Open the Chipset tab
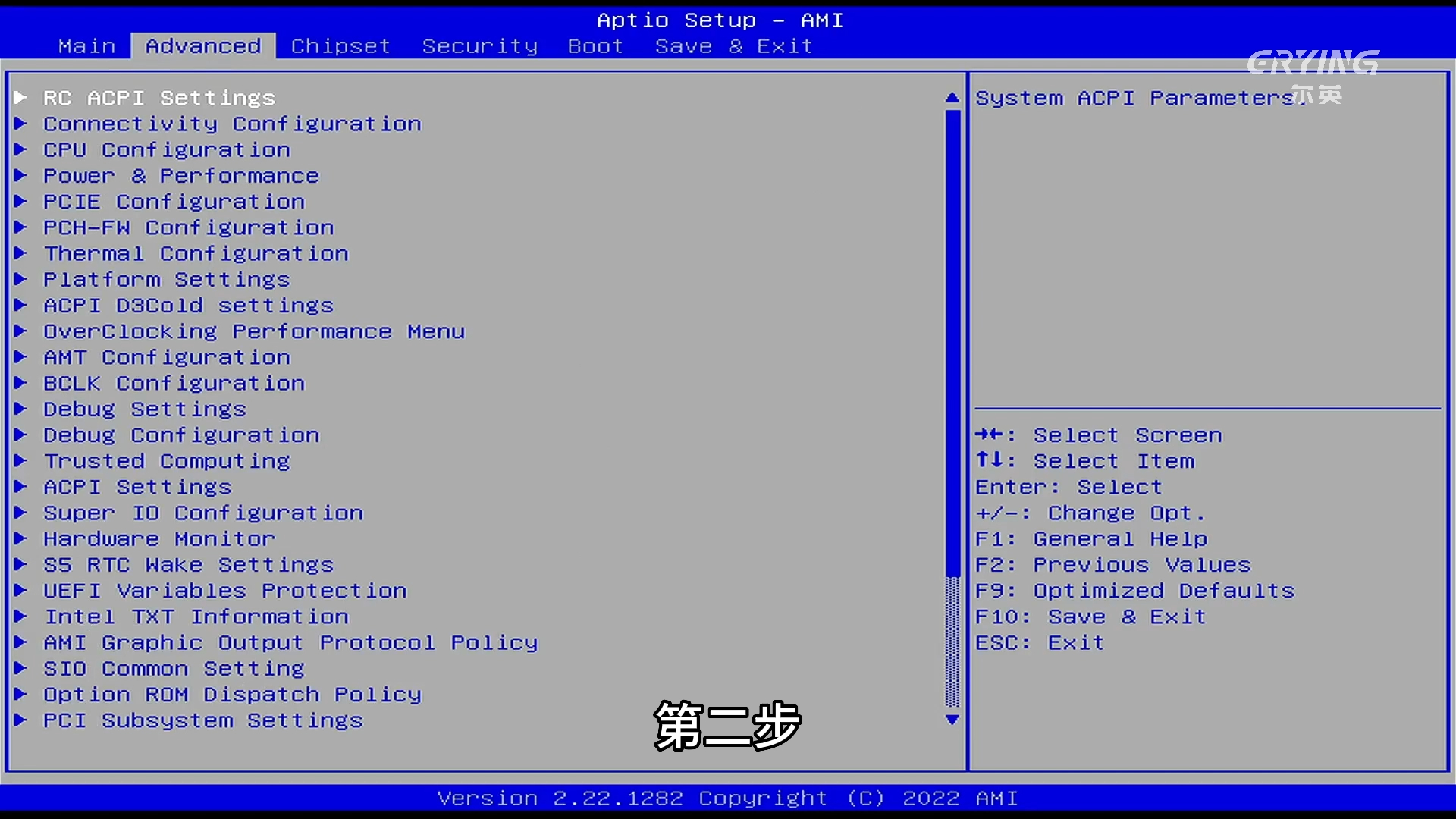Viewport: 1456px width, 819px height. click(340, 46)
